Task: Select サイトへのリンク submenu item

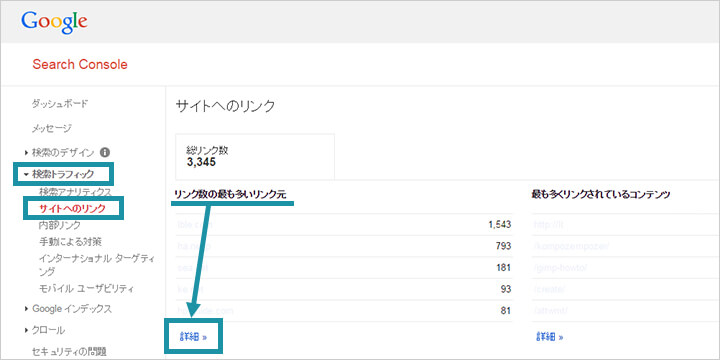Action: 73,208
